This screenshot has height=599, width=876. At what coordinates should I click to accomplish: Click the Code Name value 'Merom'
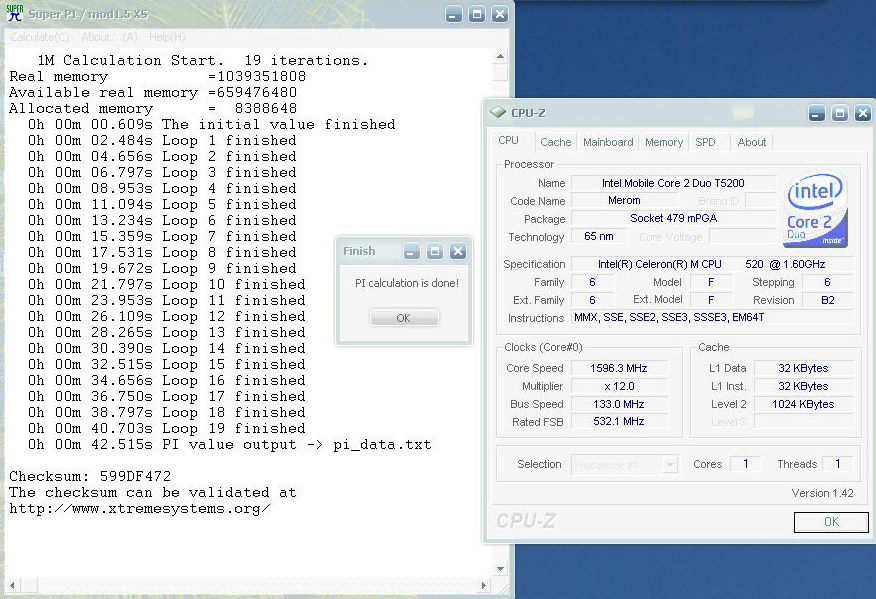click(624, 200)
